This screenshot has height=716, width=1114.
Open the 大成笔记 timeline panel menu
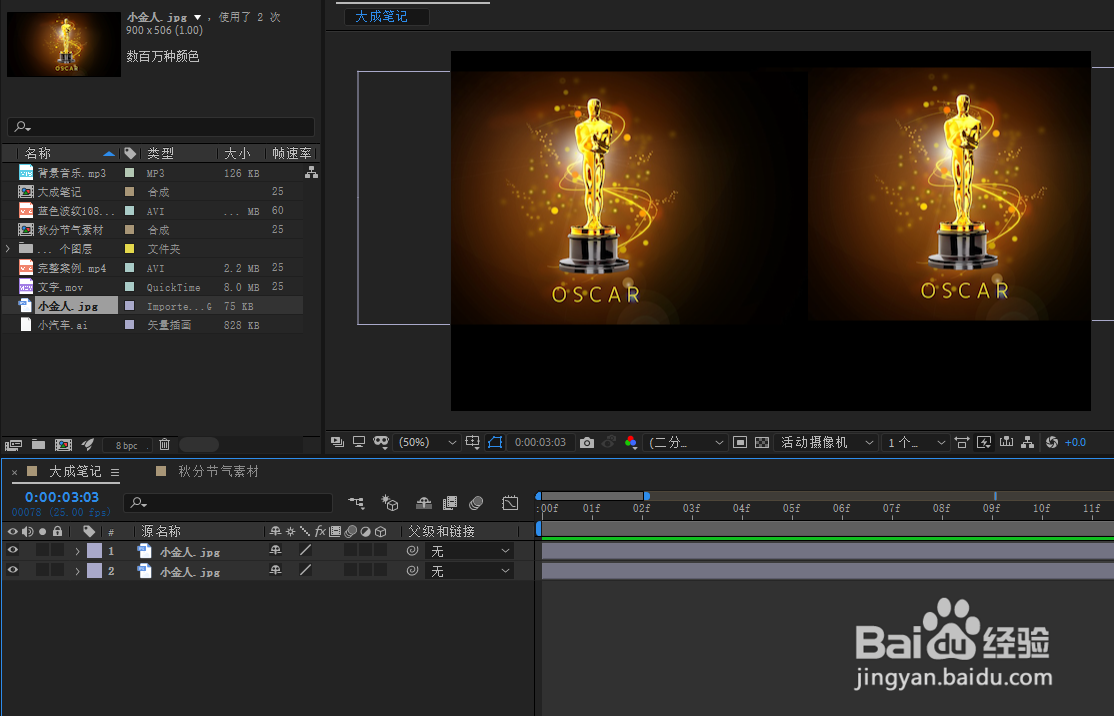coord(114,472)
